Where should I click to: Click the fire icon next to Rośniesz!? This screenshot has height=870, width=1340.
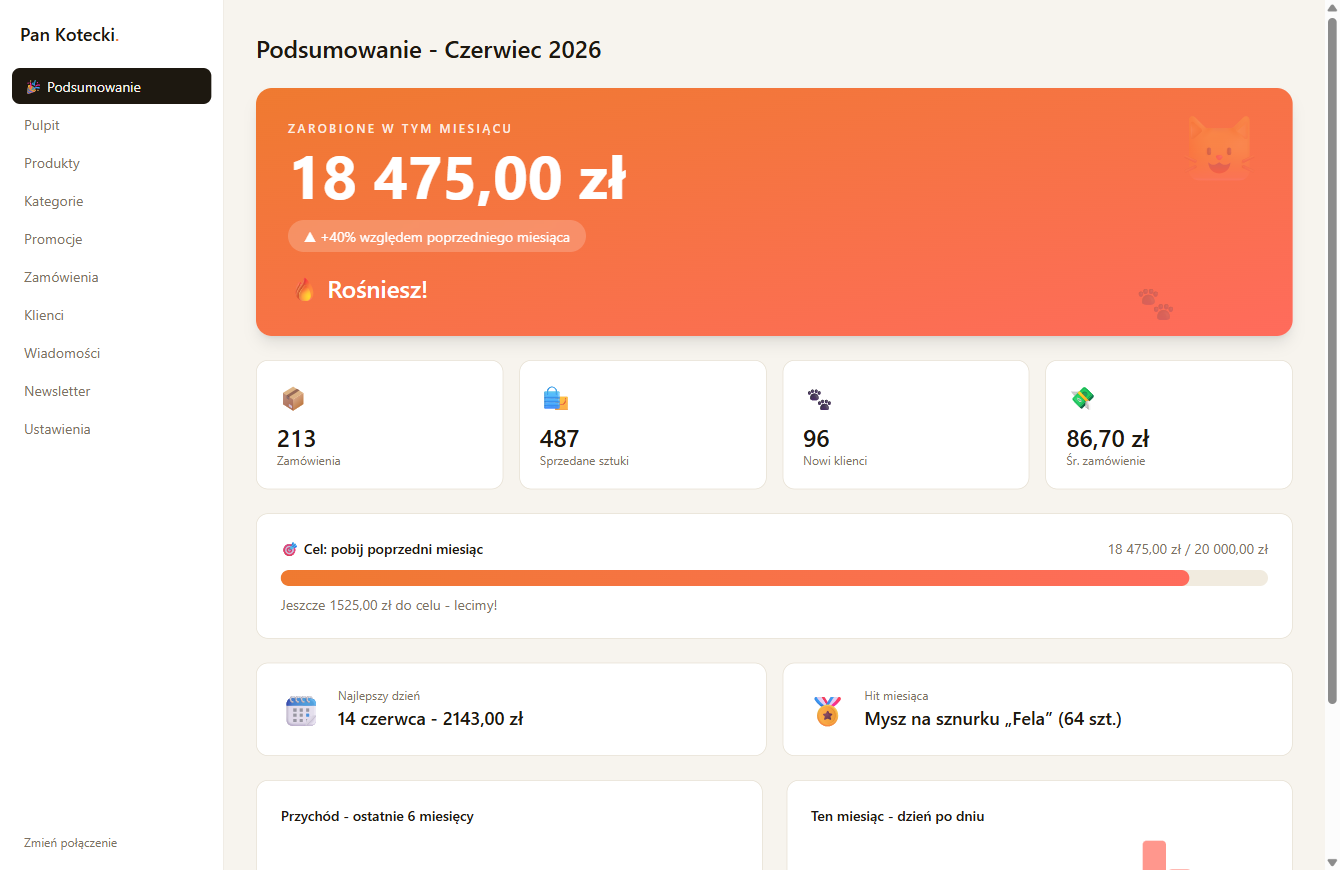(x=306, y=290)
